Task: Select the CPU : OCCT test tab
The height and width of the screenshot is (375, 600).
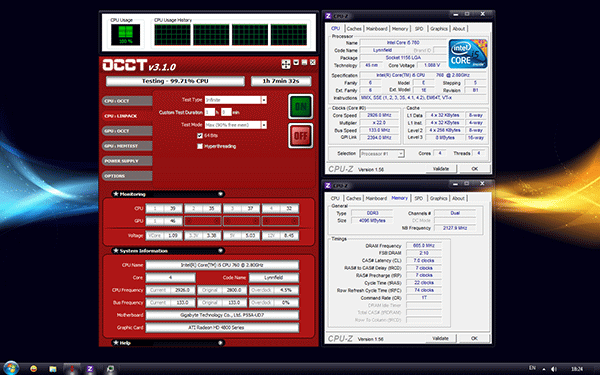Action: pyautogui.click(x=127, y=101)
